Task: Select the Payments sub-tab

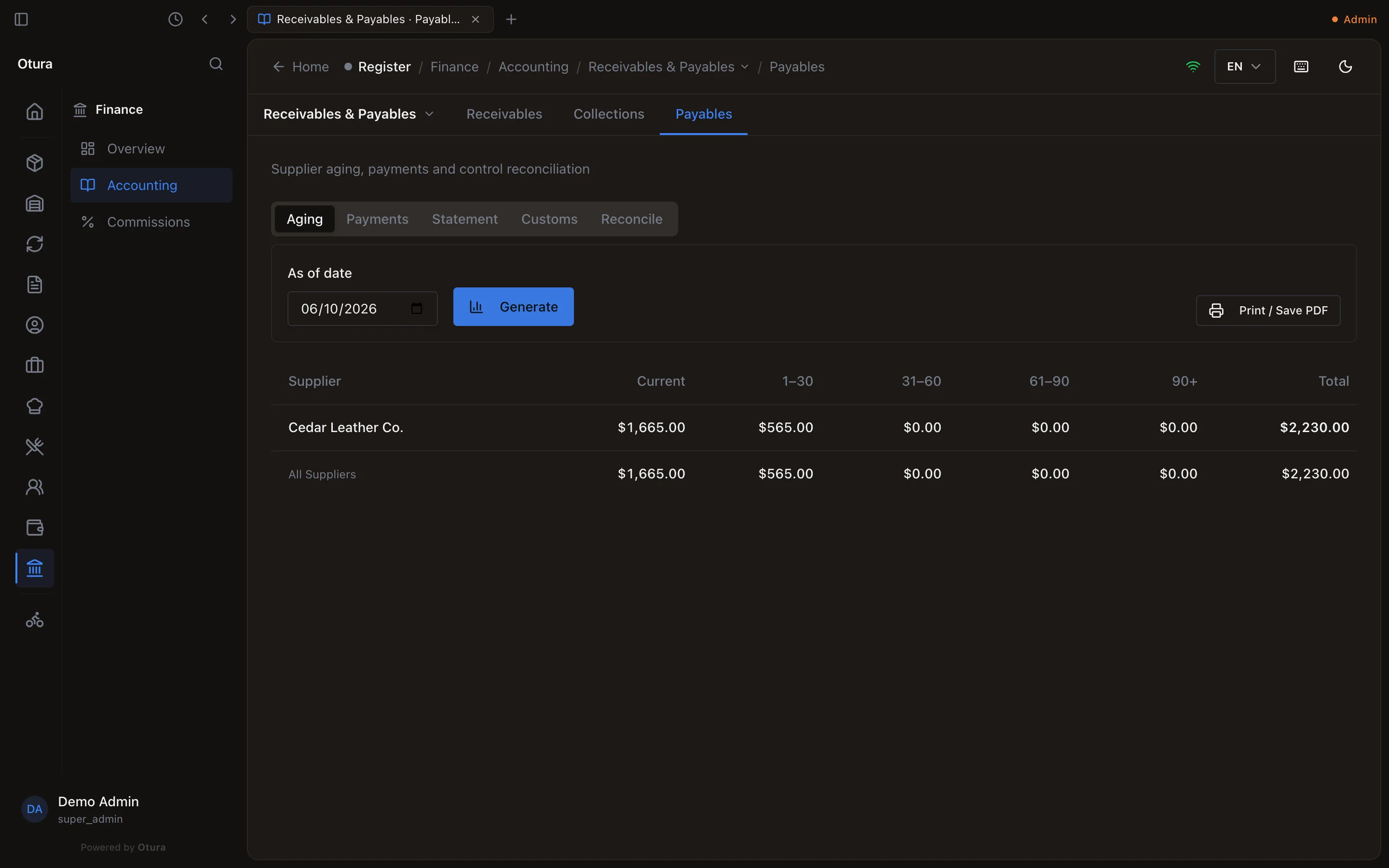Action: point(377,219)
